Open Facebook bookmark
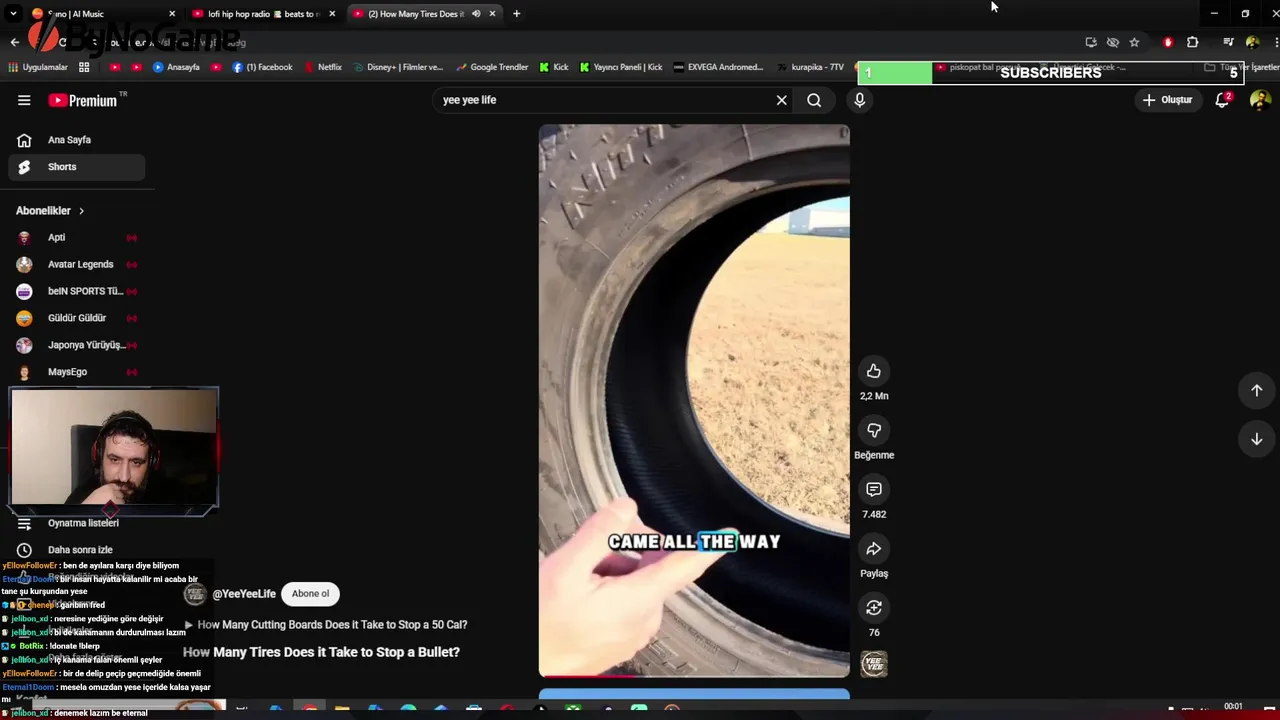The image size is (1280, 720). coord(262,67)
